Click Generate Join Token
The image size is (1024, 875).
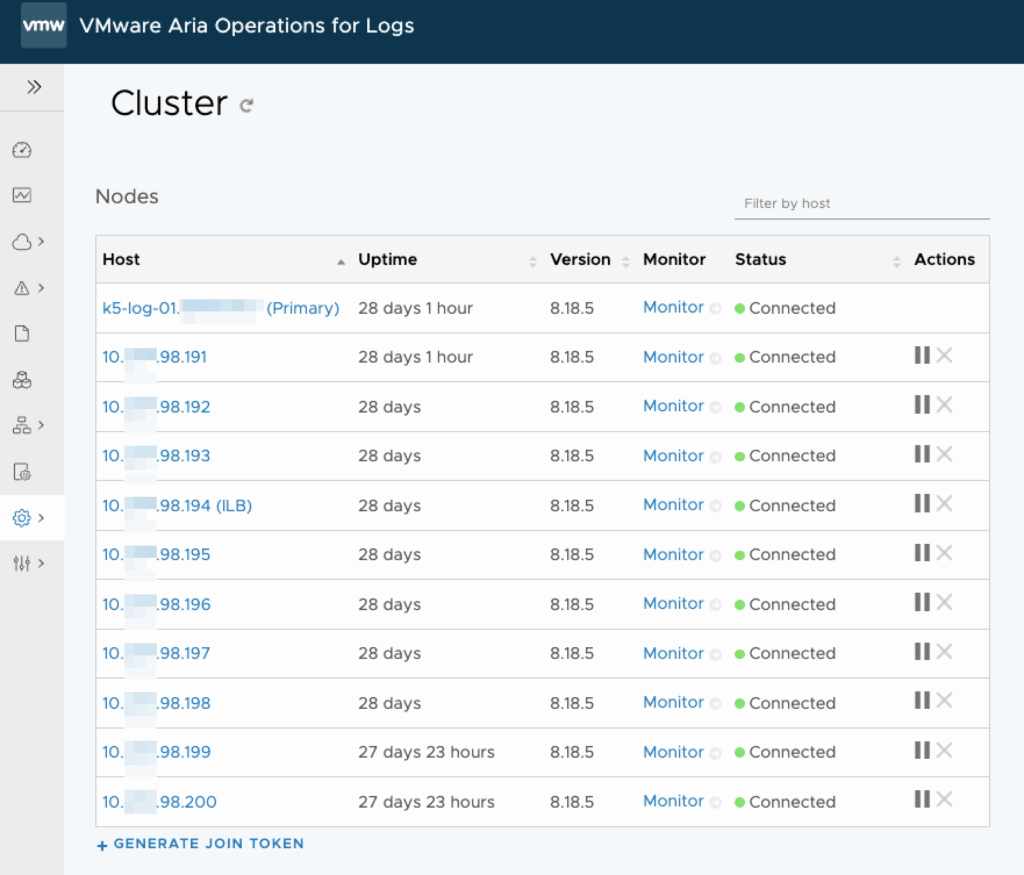(200, 844)
